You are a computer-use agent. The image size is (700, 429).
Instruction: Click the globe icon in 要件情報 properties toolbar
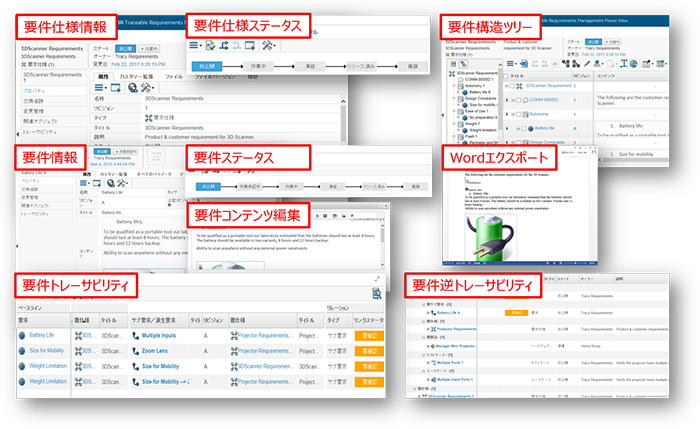(110, 183)
